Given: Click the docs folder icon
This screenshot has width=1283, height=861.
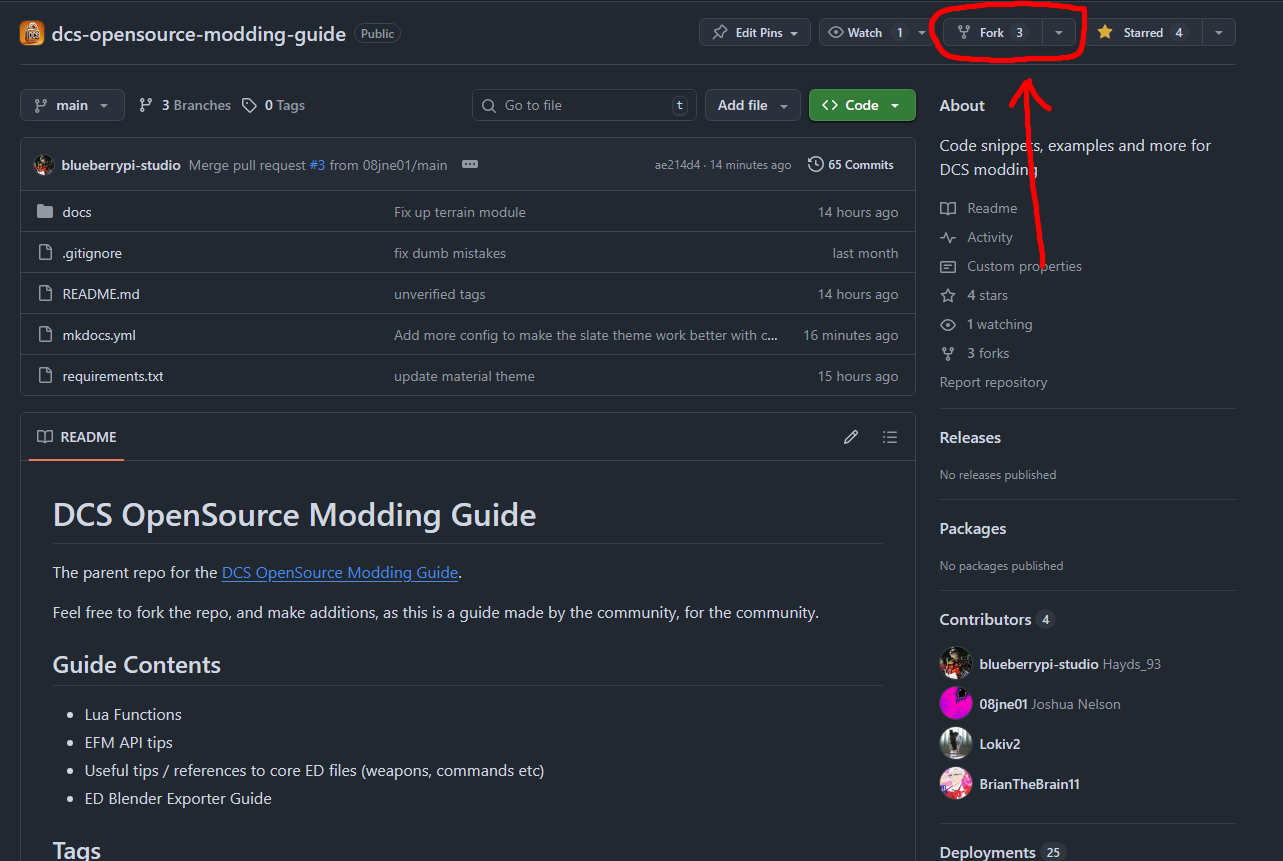Looking at the screenshot, I should 44,212.
